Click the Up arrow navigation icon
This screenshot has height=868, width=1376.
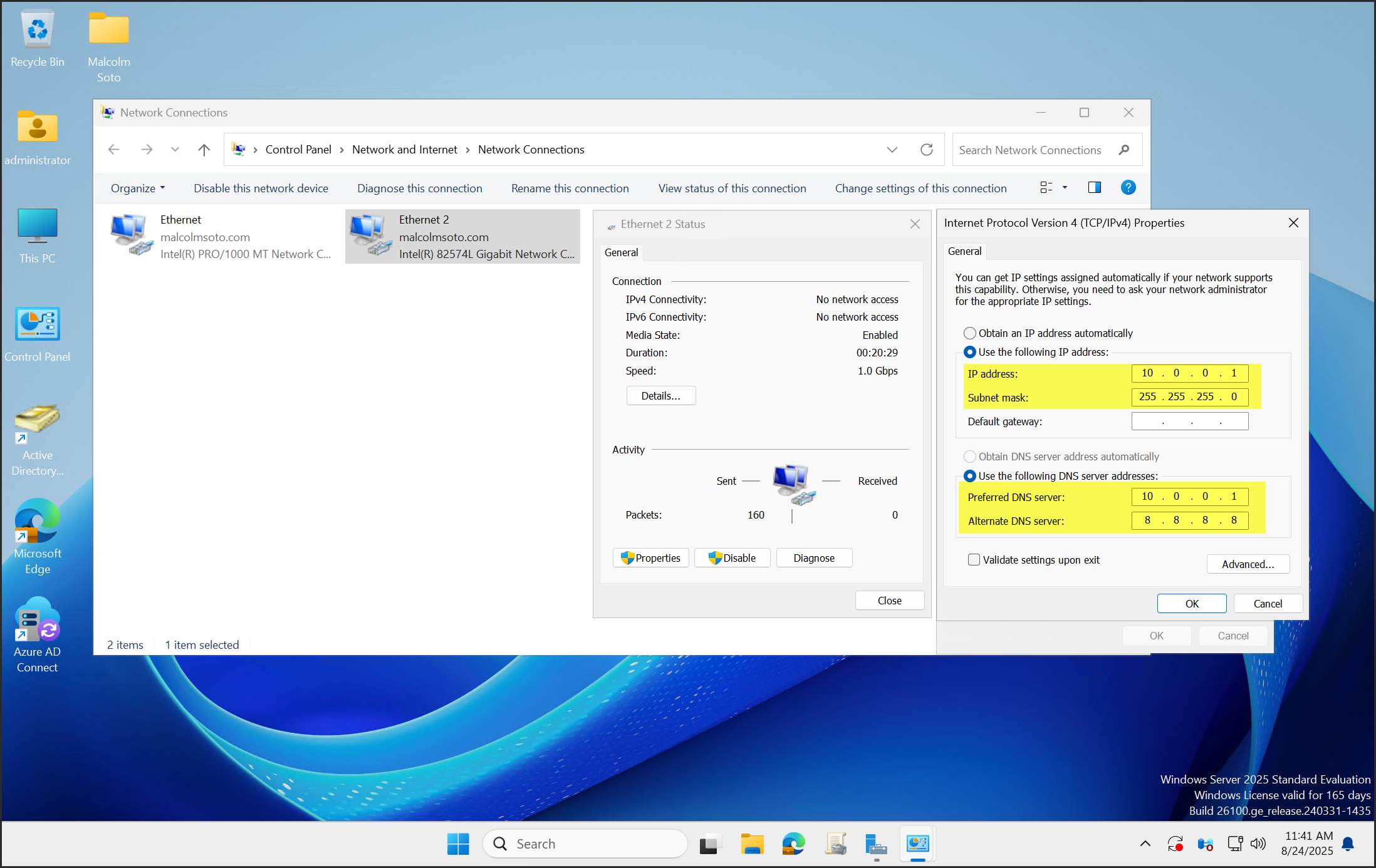[x=204, y=150]
